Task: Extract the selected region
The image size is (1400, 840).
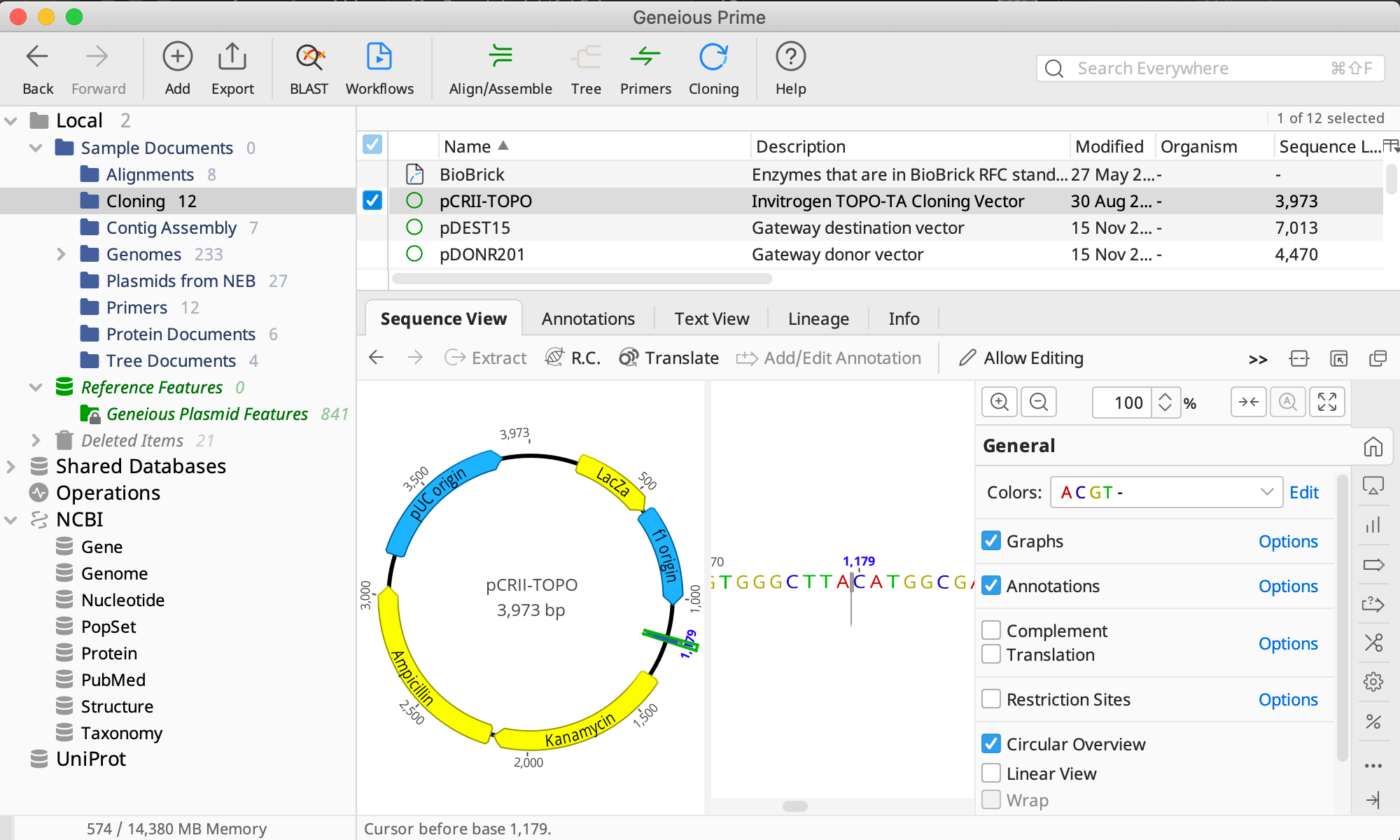Action: coord(485,358)
